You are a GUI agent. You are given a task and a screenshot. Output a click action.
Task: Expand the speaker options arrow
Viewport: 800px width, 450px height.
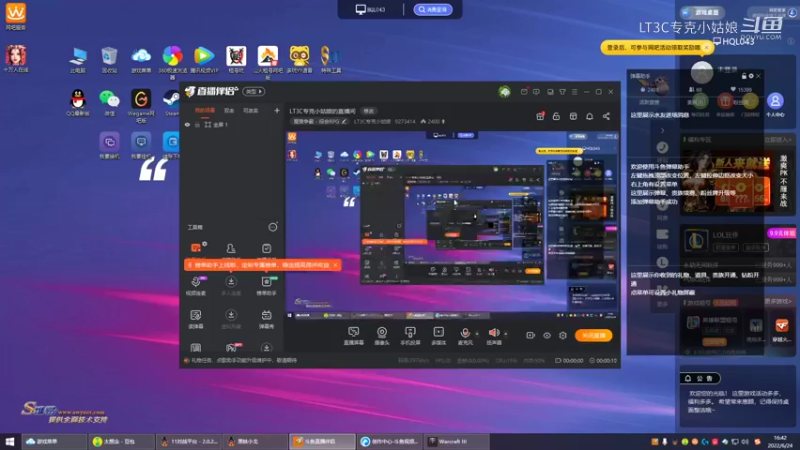[506, 334]
